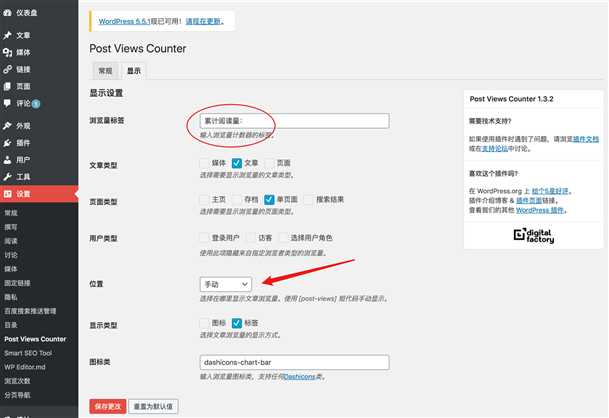
Task: Open the 仪表盘 dashboard icon in sidebar
Action: coord(7,13)
